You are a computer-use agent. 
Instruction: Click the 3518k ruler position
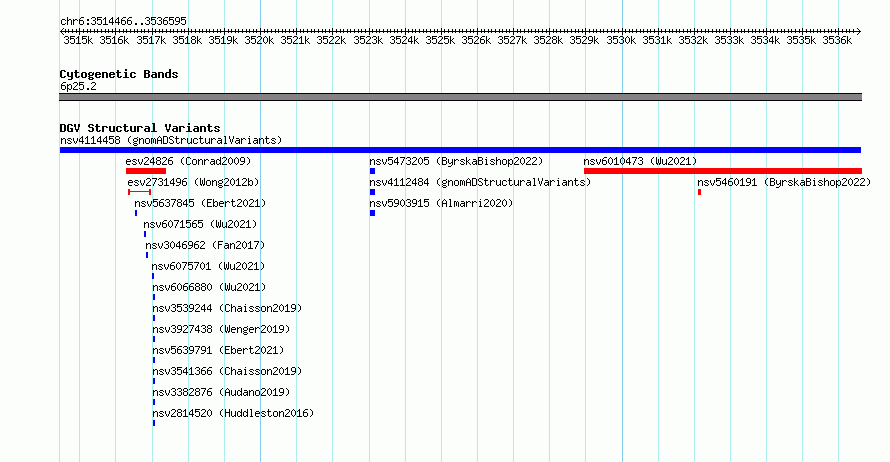point(187,40)
